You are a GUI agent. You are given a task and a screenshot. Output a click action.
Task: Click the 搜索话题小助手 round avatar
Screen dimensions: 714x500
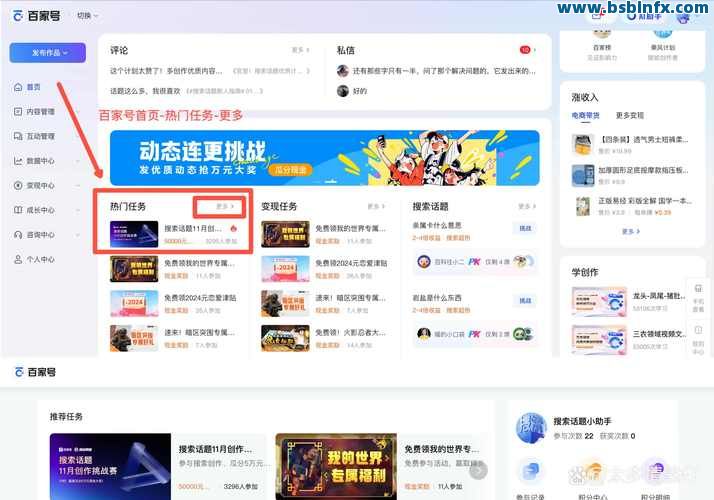pos(531,428)
